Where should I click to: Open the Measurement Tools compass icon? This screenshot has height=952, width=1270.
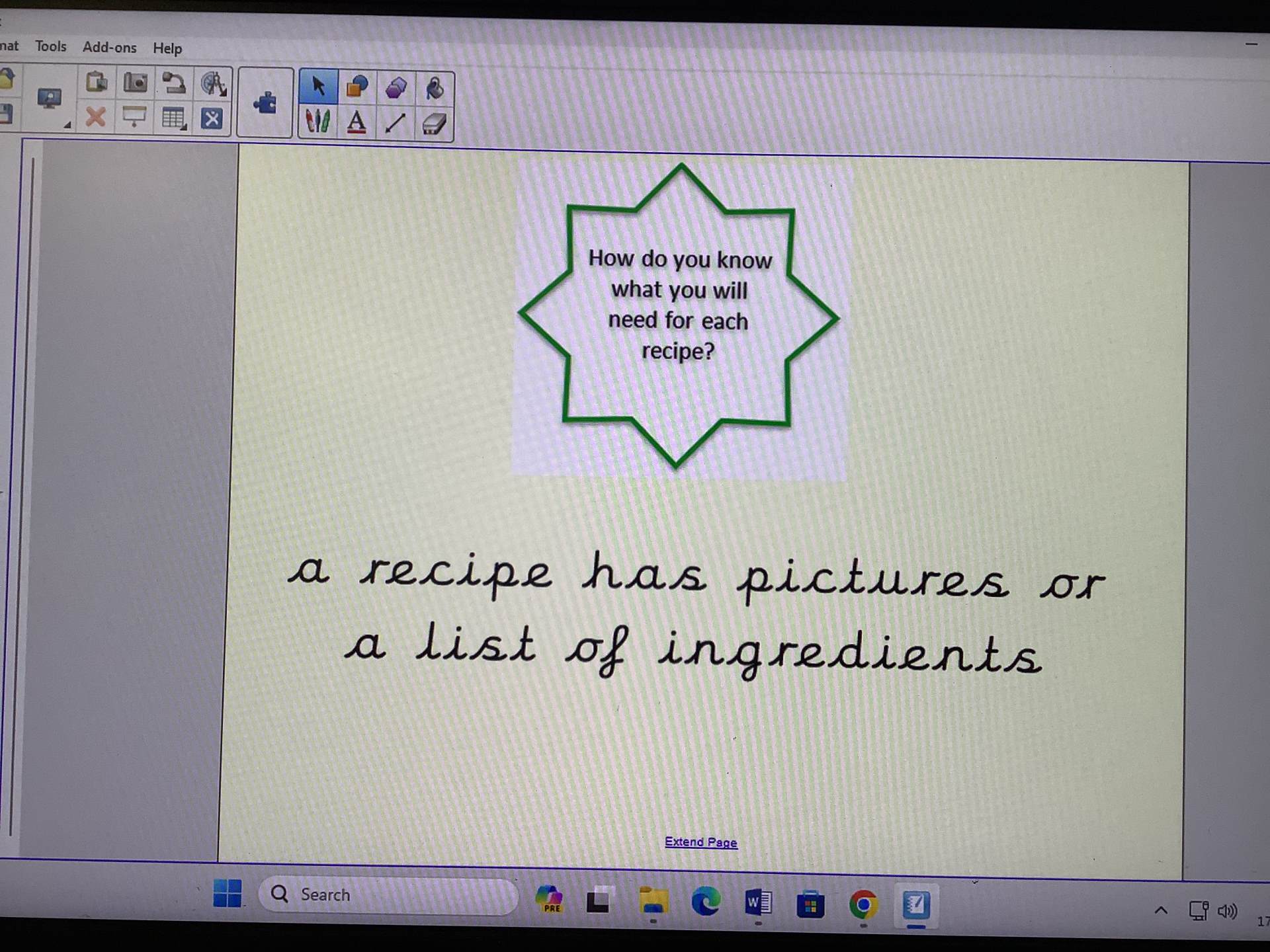click(x=213, y=83)
